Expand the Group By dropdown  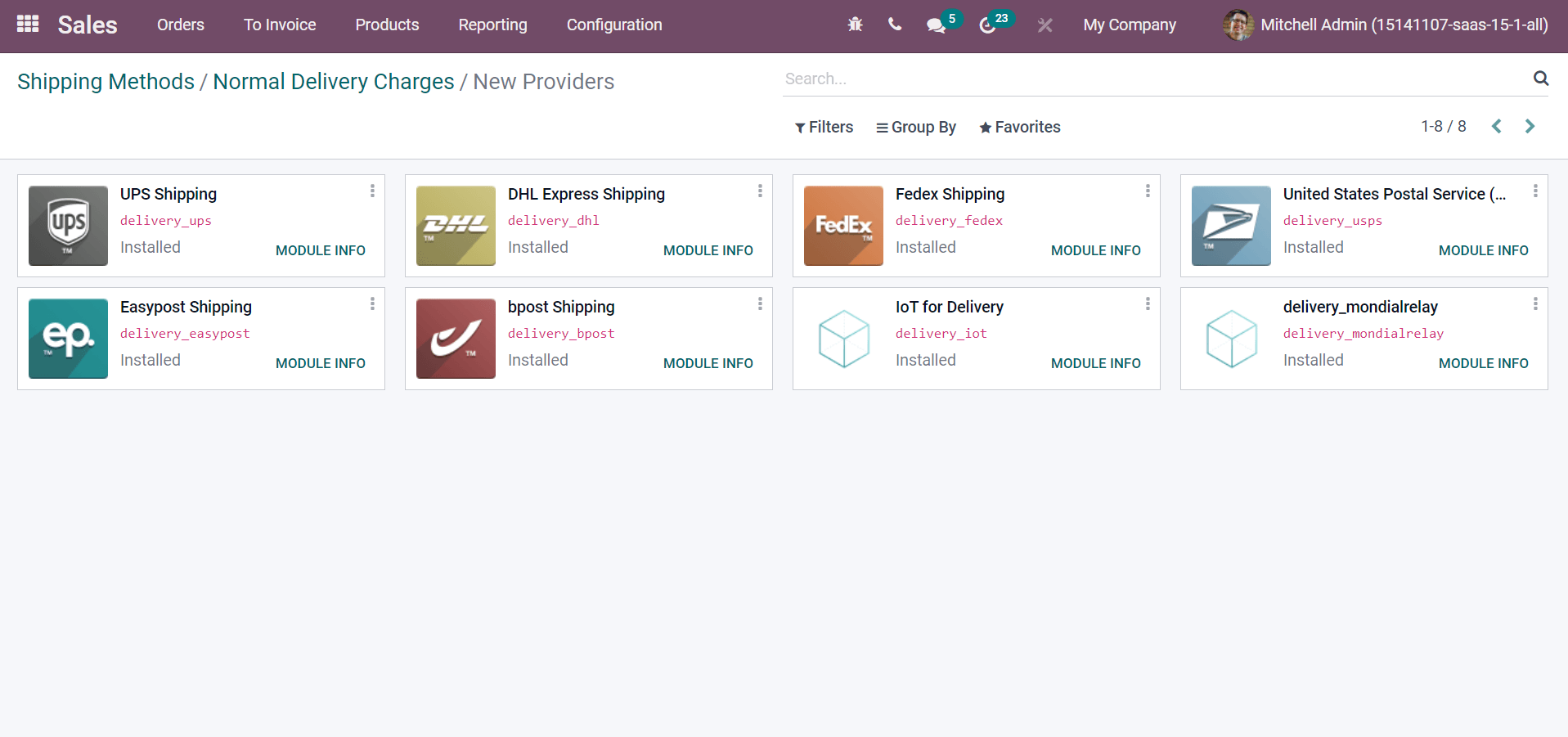[x=916, y=127]
